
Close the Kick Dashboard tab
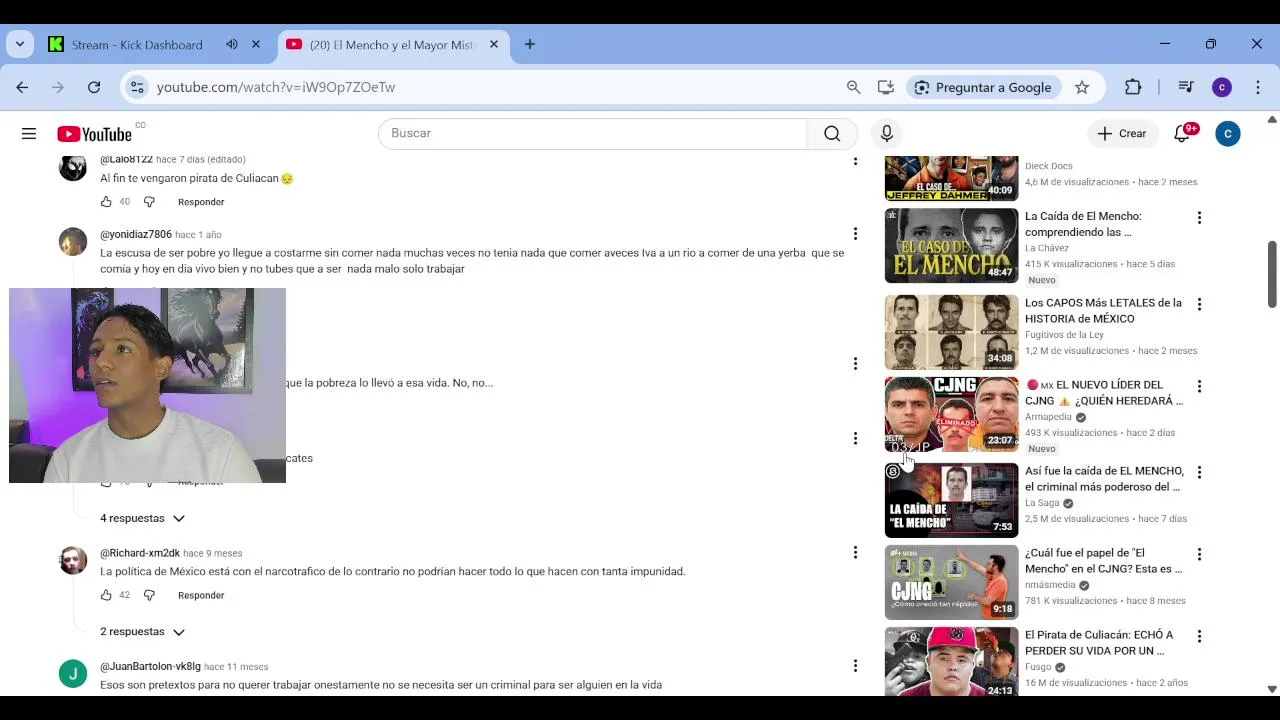pos(256,44)
